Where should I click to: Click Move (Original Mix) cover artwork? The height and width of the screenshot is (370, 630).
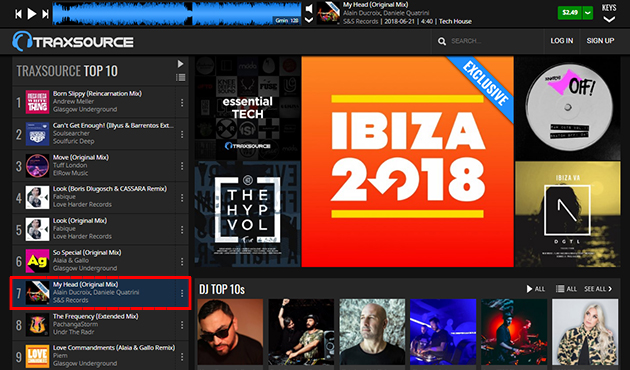37,166
